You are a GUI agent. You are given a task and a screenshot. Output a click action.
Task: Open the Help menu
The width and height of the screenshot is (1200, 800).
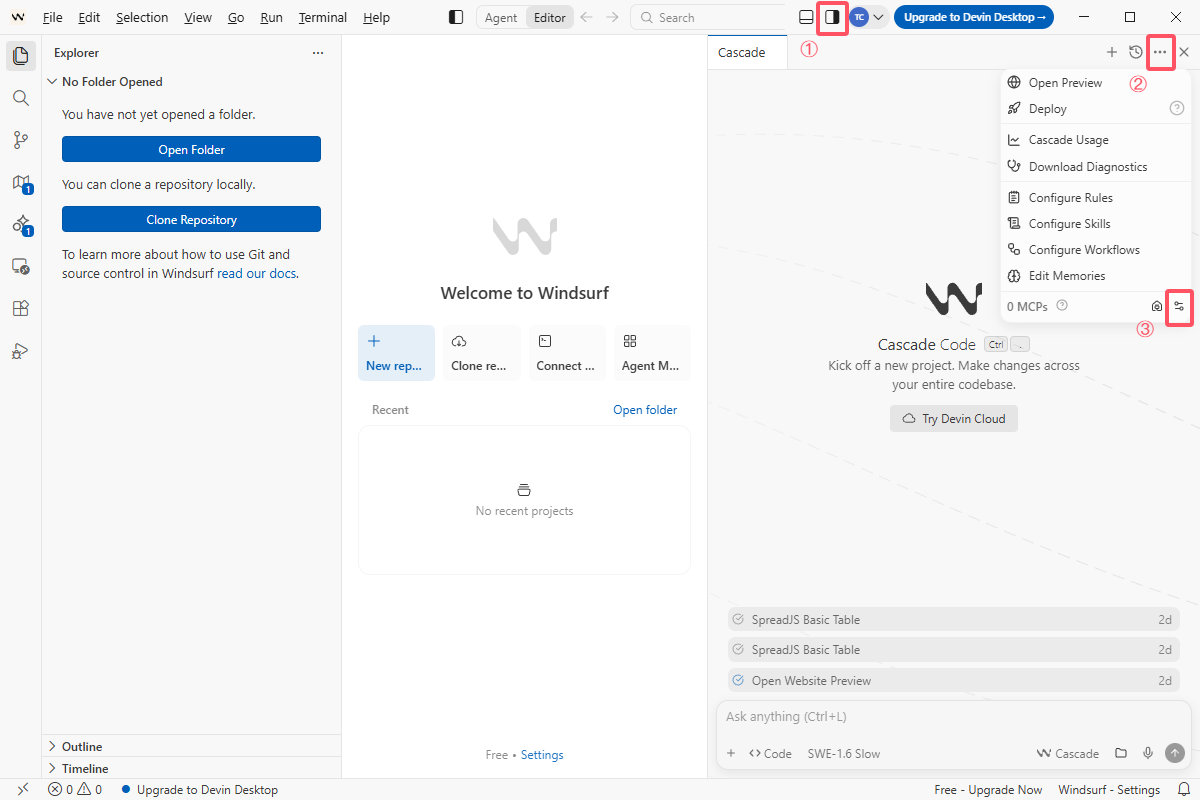377,17
